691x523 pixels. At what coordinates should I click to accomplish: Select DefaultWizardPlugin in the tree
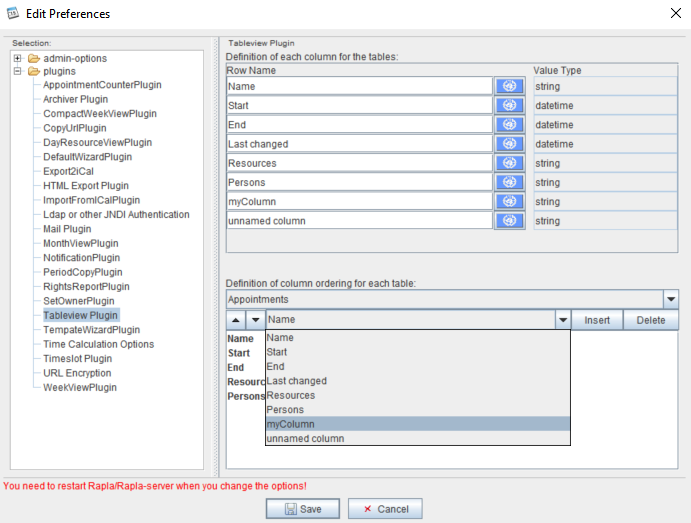pos(87,157)
